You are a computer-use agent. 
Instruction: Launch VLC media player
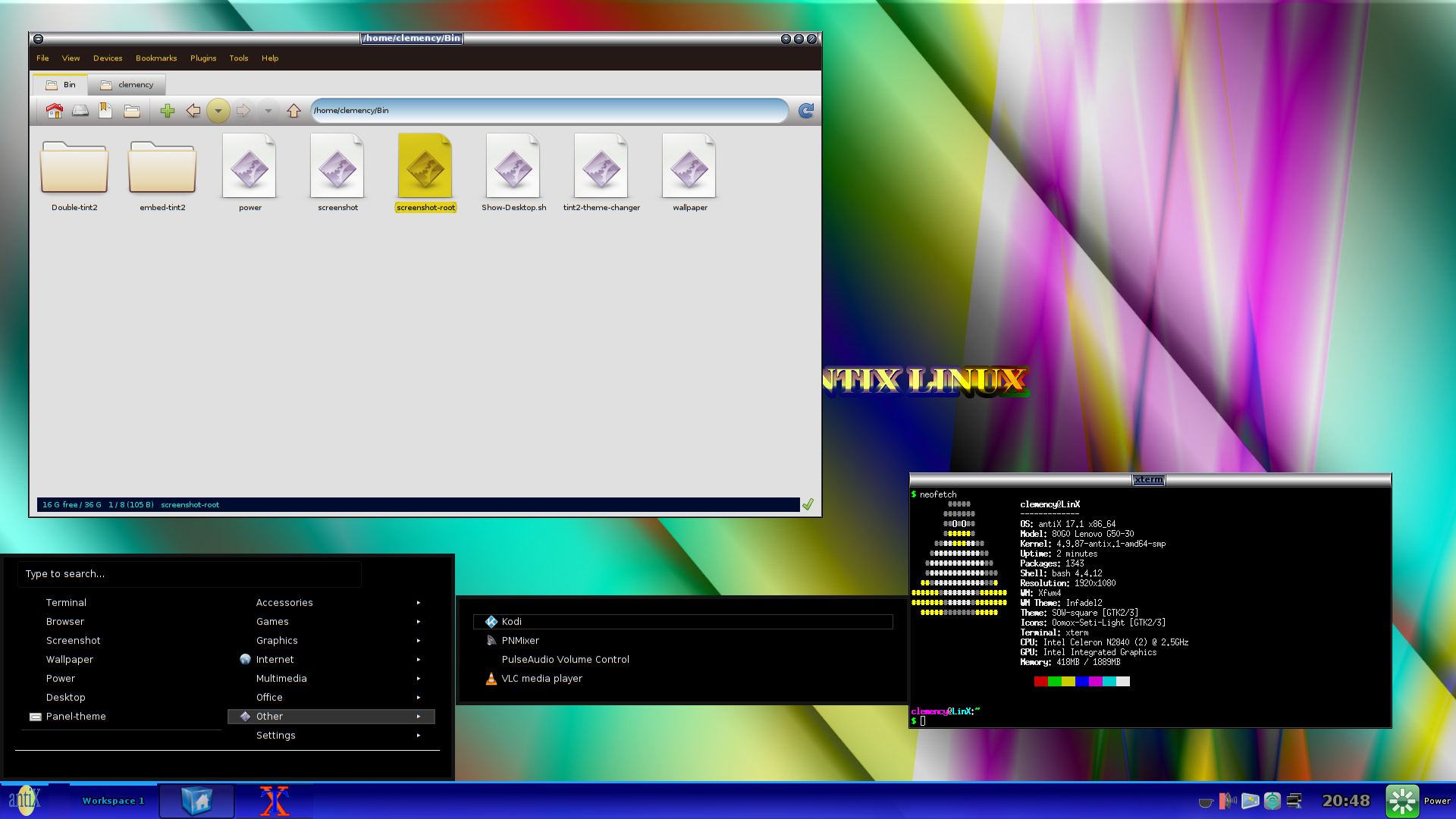click(x=683, y=679)
